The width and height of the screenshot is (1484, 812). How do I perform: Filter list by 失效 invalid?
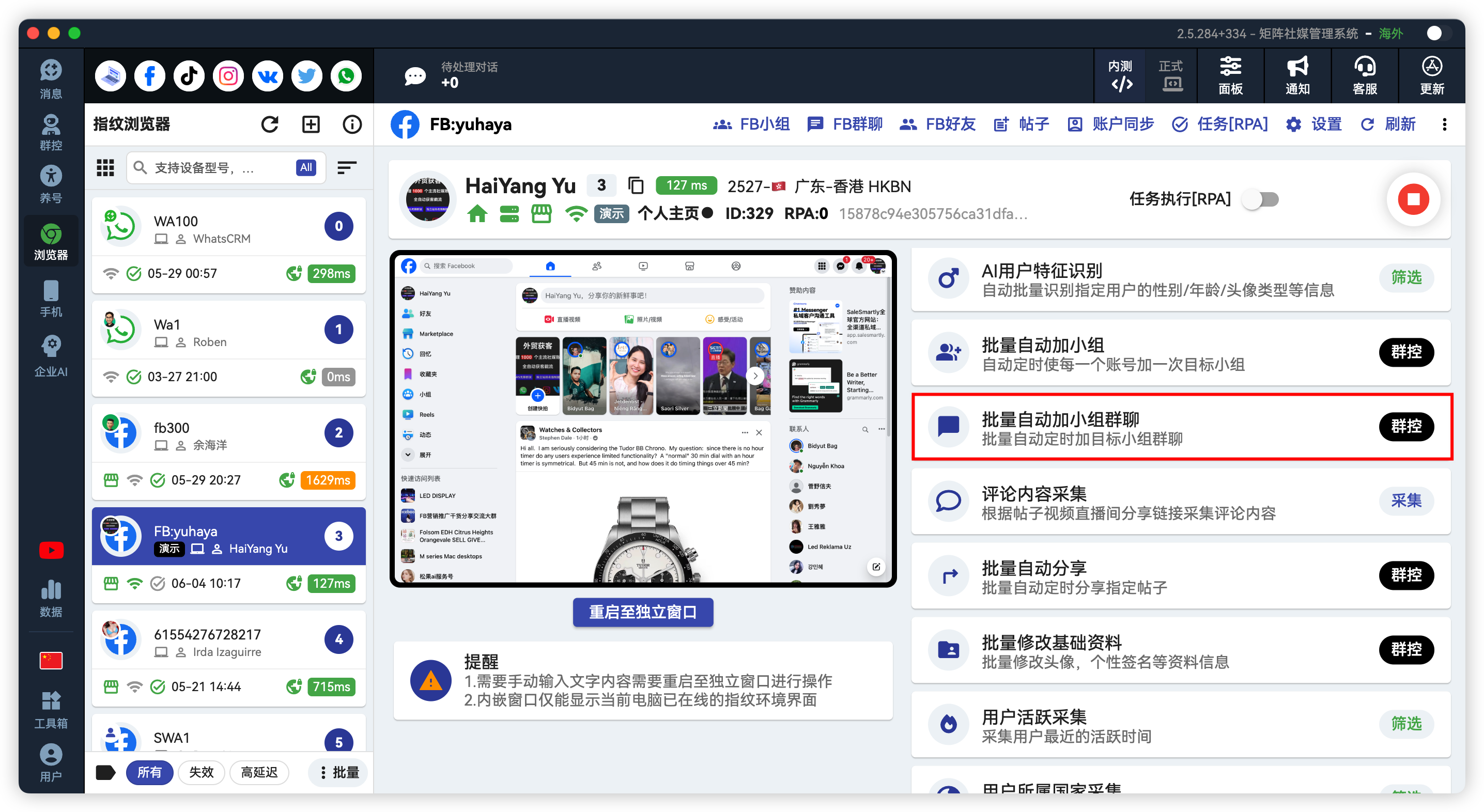201,773
